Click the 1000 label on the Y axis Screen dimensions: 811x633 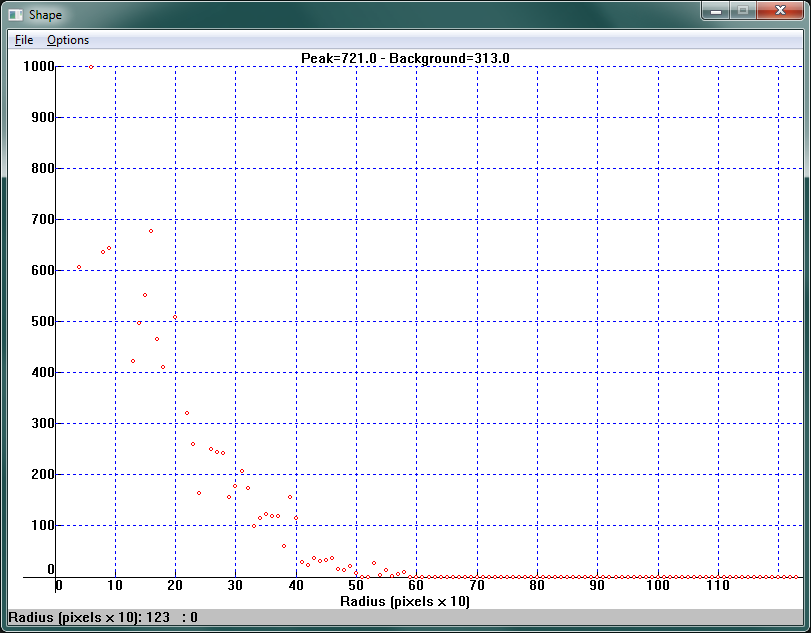pos(37,67)
